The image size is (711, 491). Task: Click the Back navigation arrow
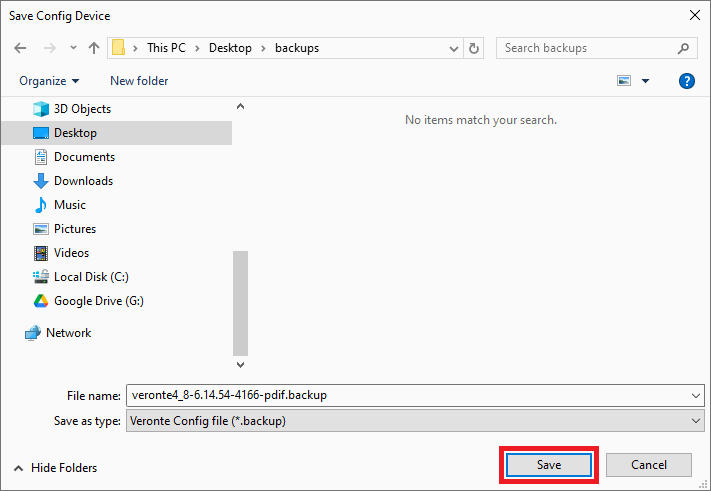[22, 48]
